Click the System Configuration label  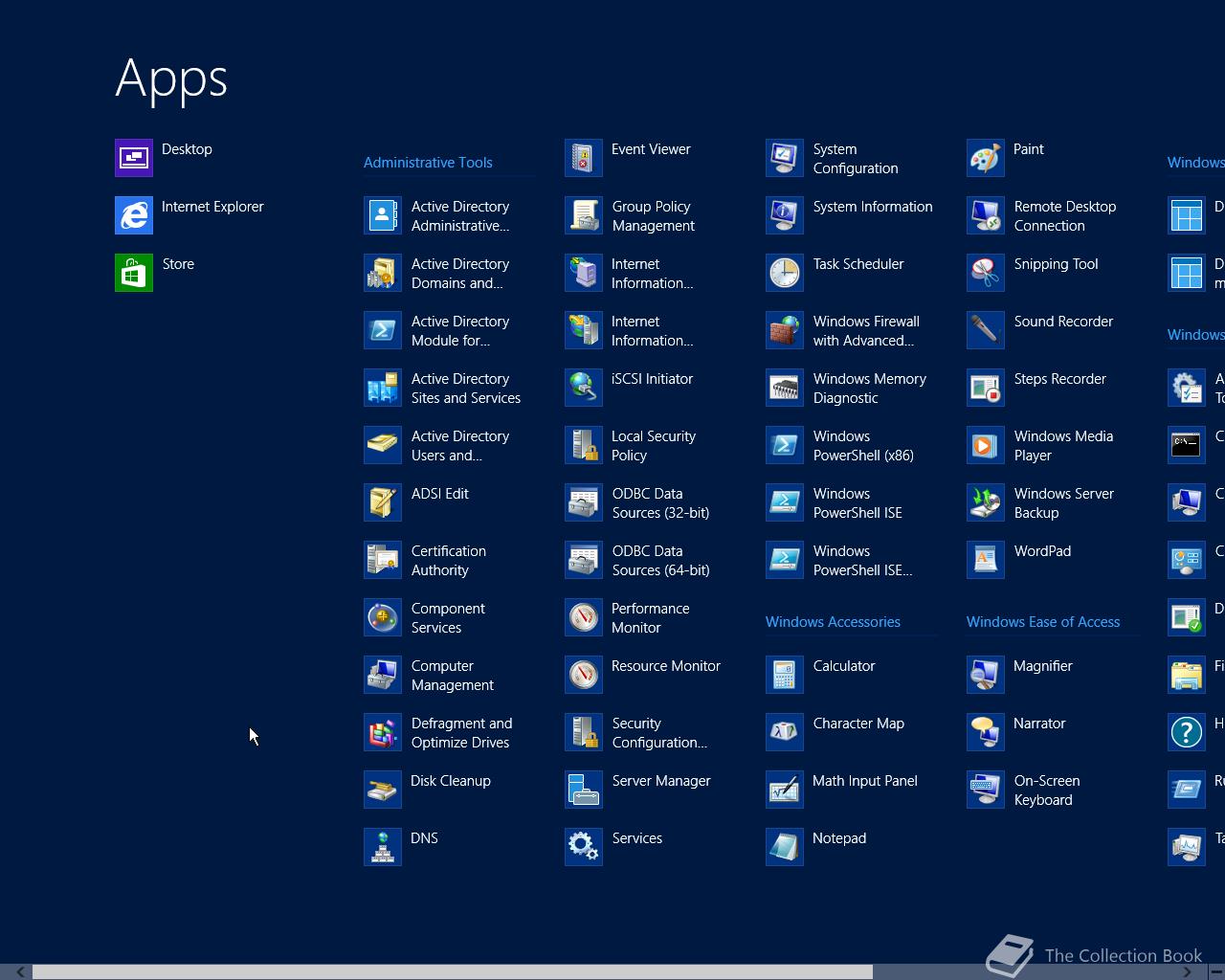click(856, 159)
